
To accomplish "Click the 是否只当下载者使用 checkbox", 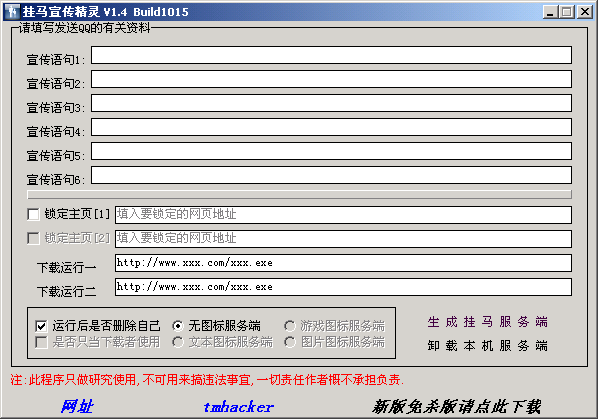I will click(x=41, y=342).
